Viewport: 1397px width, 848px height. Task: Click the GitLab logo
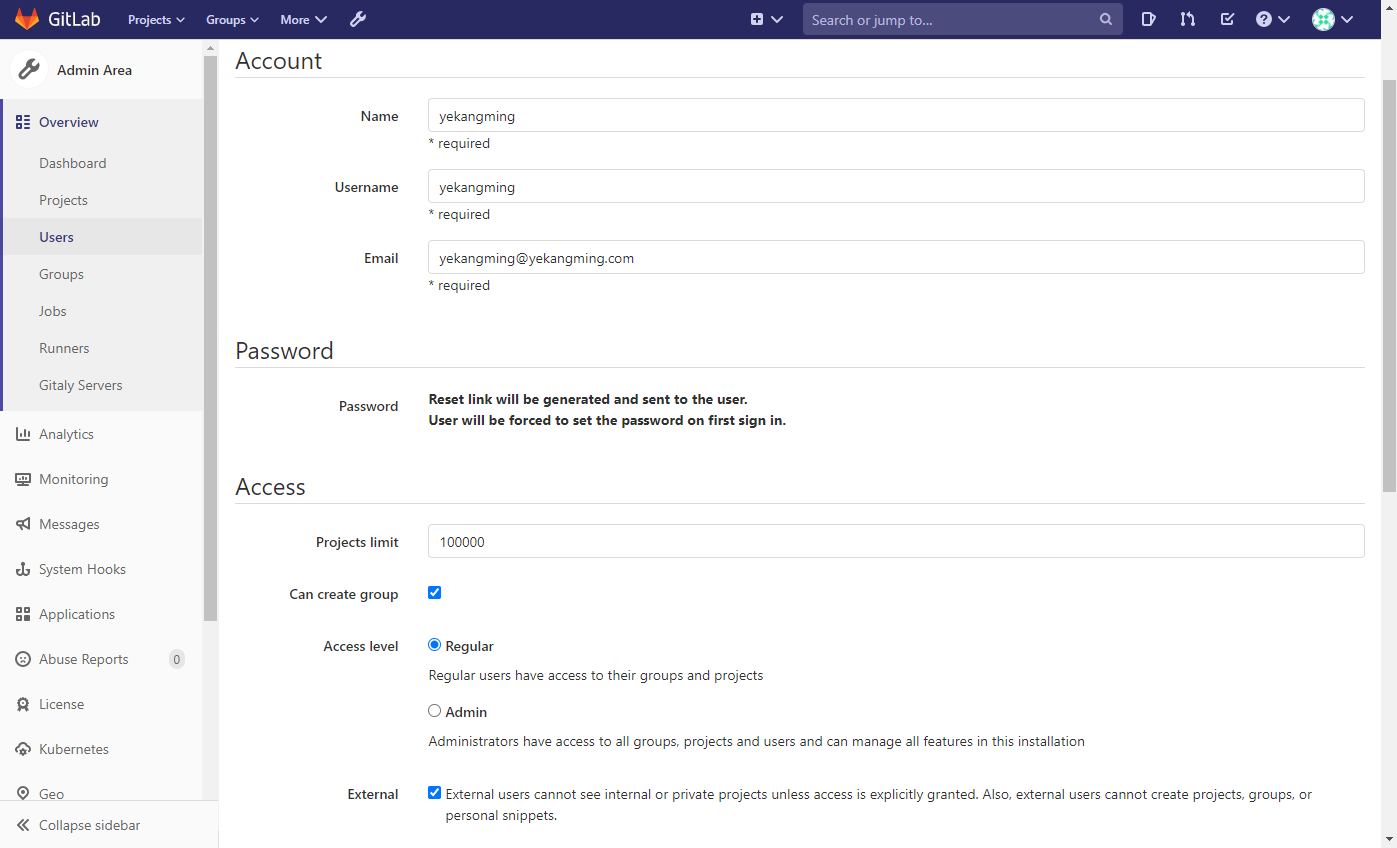click(x=27, y=18)
